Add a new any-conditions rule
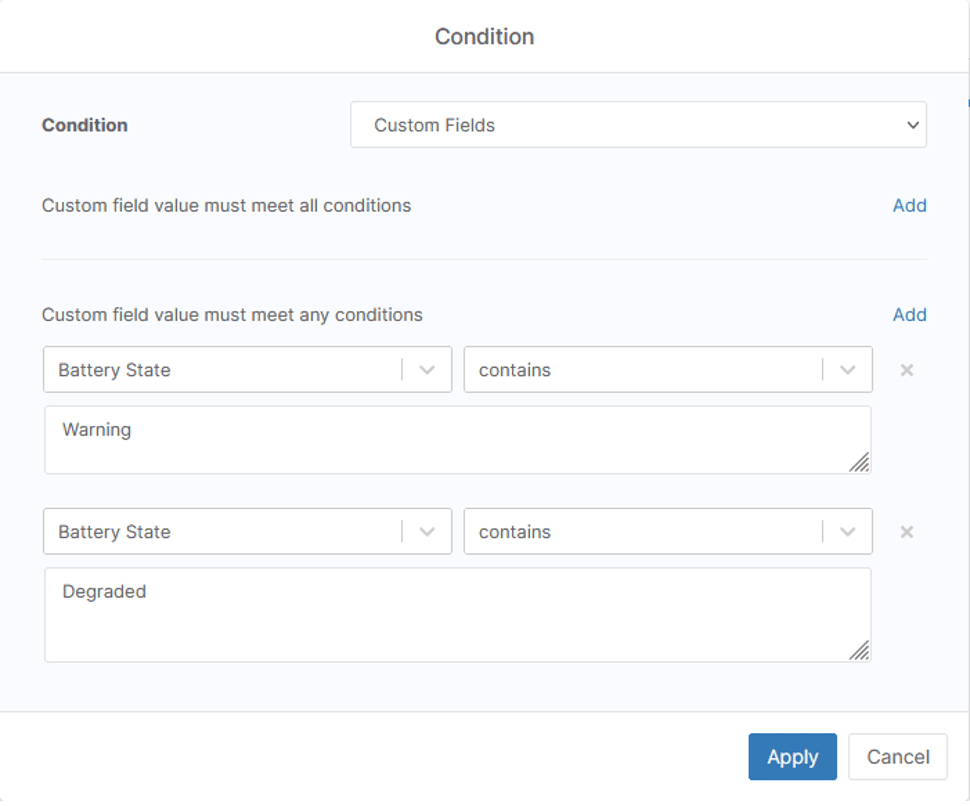The image size is (970, 806). pos(909,314)
